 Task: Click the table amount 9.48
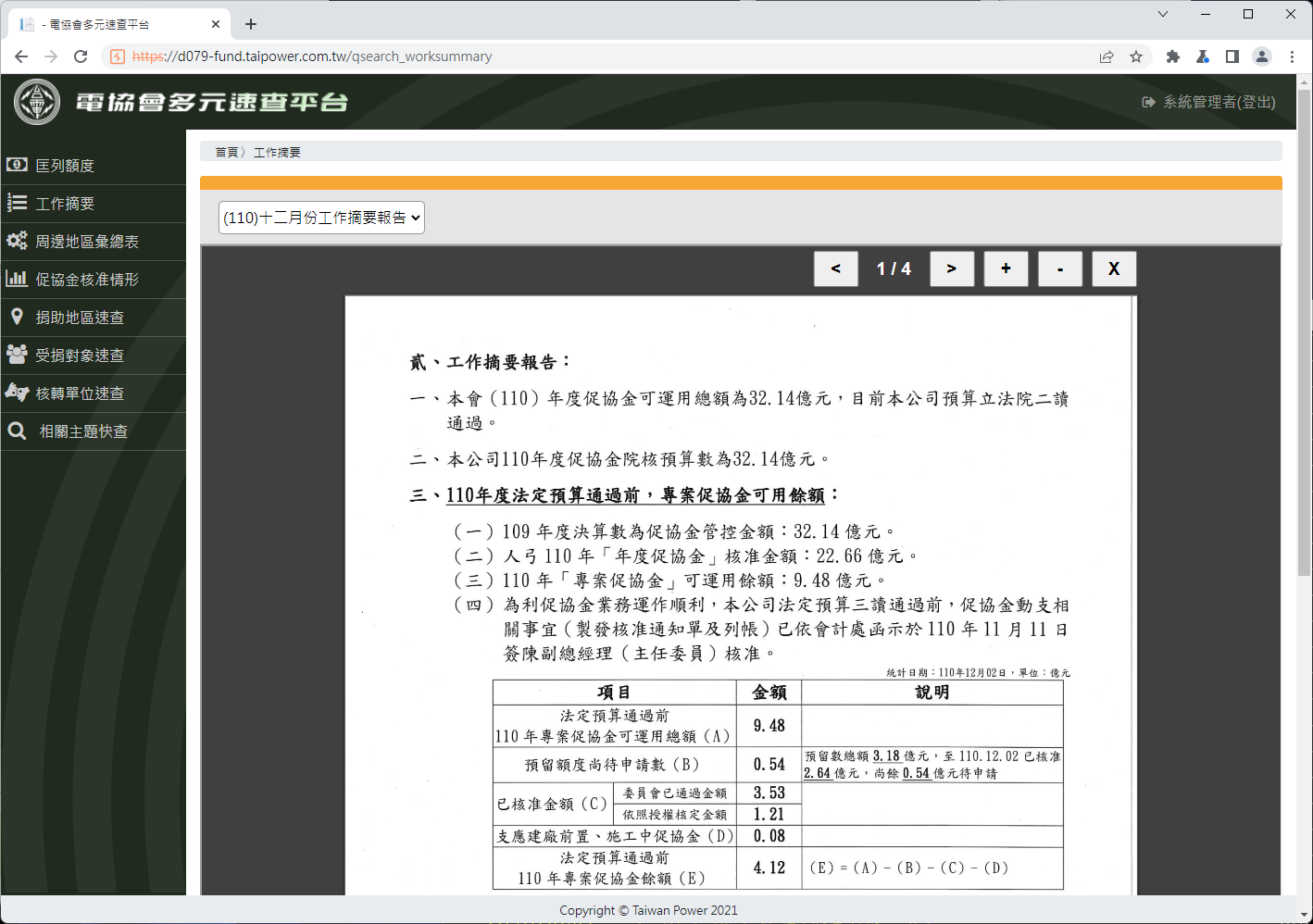[769, 726]
